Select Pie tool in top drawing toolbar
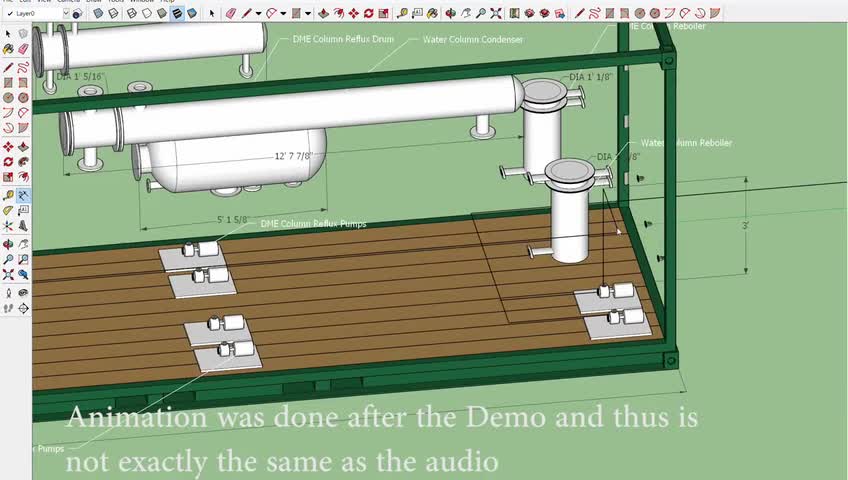This screenshot has height=480, width=848. 715,14
